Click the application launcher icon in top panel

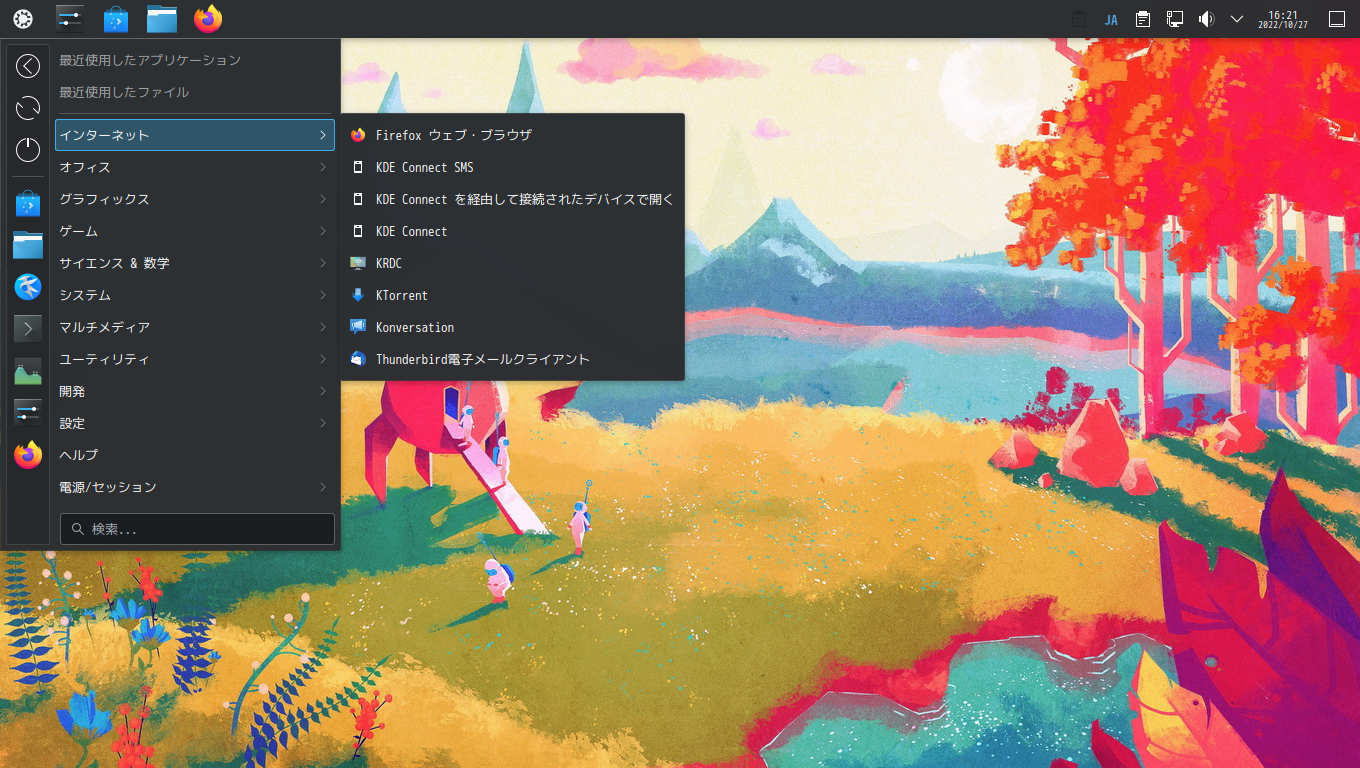point(22,19)
